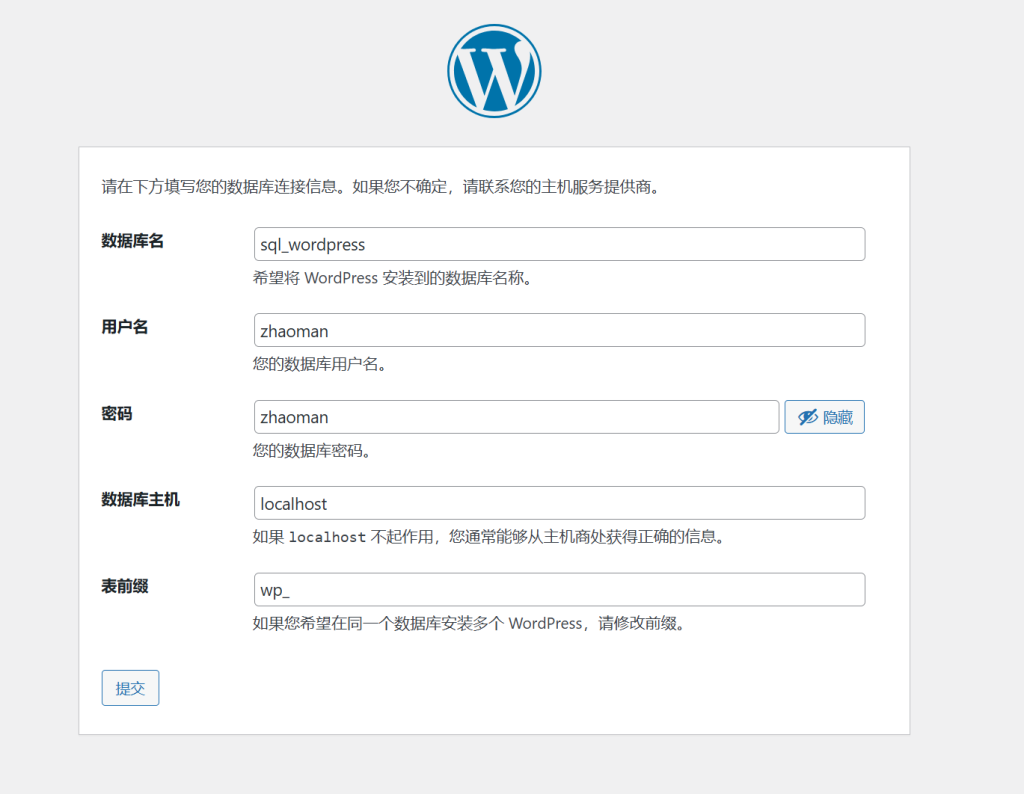Click the hint mentioning WordPress 安装到的数据库名称
Screen dimensions: 1024x794
pos(394,278)
